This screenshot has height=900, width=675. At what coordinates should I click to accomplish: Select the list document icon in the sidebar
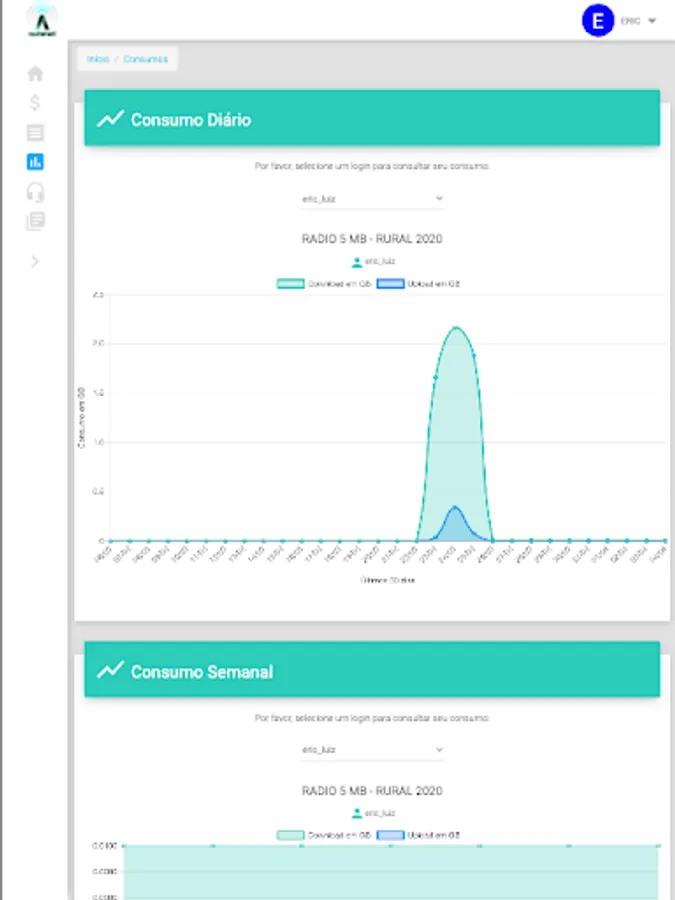35,133
